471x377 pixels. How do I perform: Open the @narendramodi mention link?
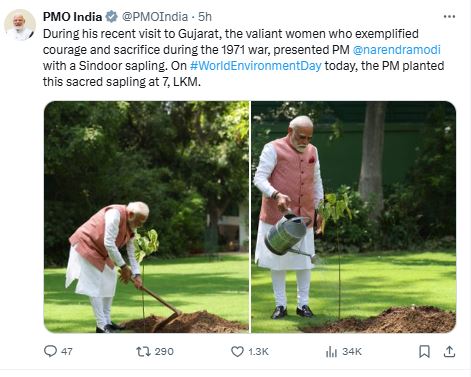pos(396,50)
